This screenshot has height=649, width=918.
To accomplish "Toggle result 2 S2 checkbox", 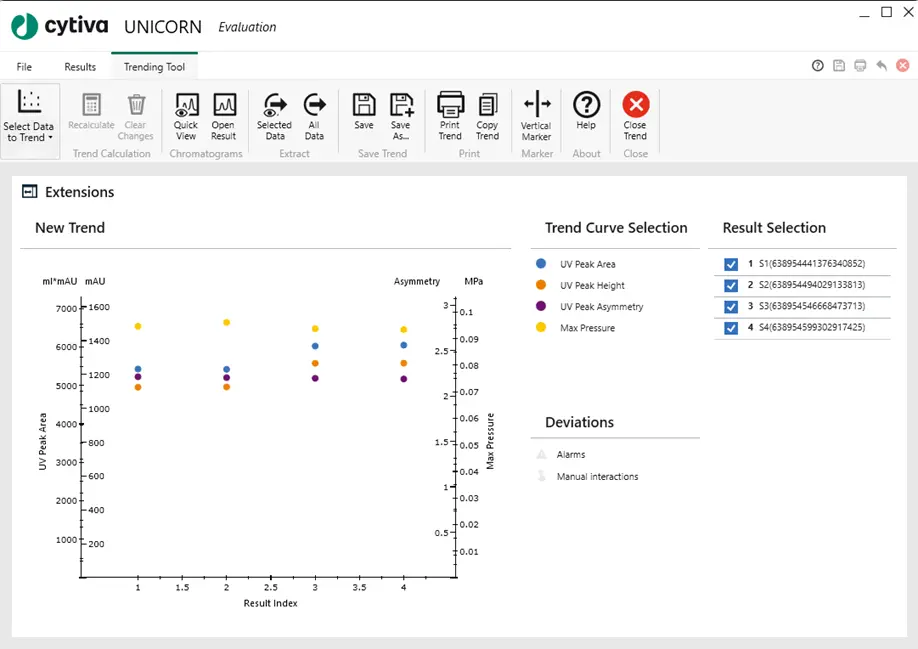I will tap(731, 285).
